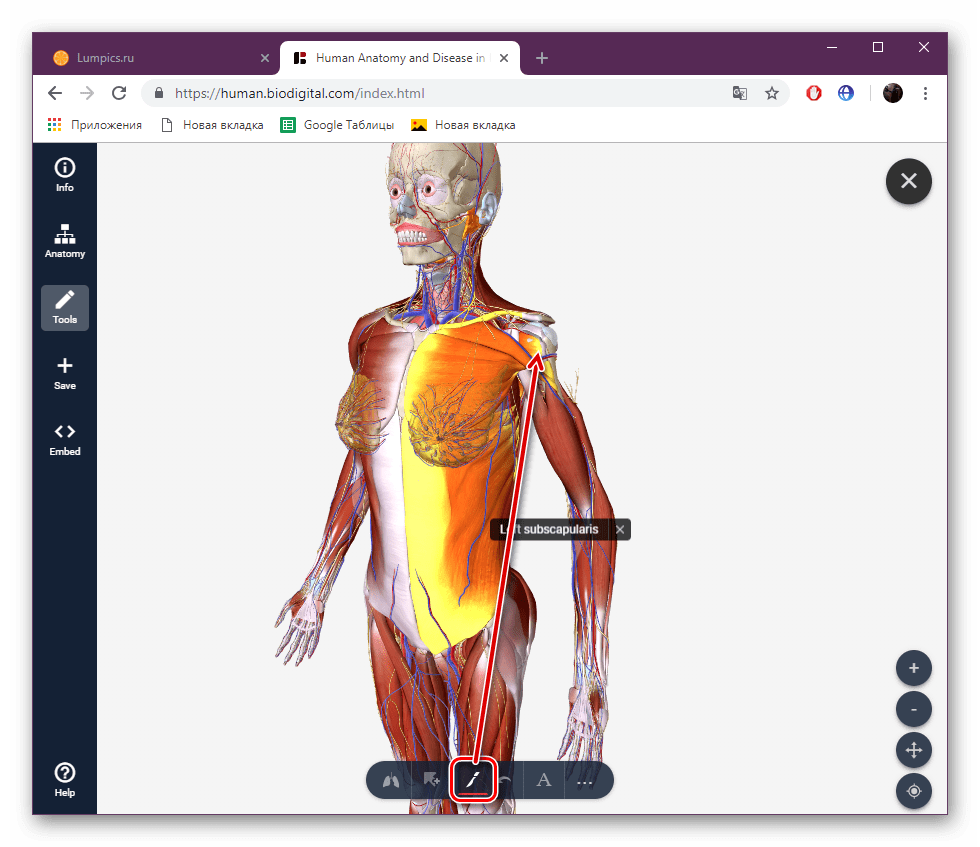980x847 pixels.
Task: Zoom in using the plus control
Action: coord(913,668)
